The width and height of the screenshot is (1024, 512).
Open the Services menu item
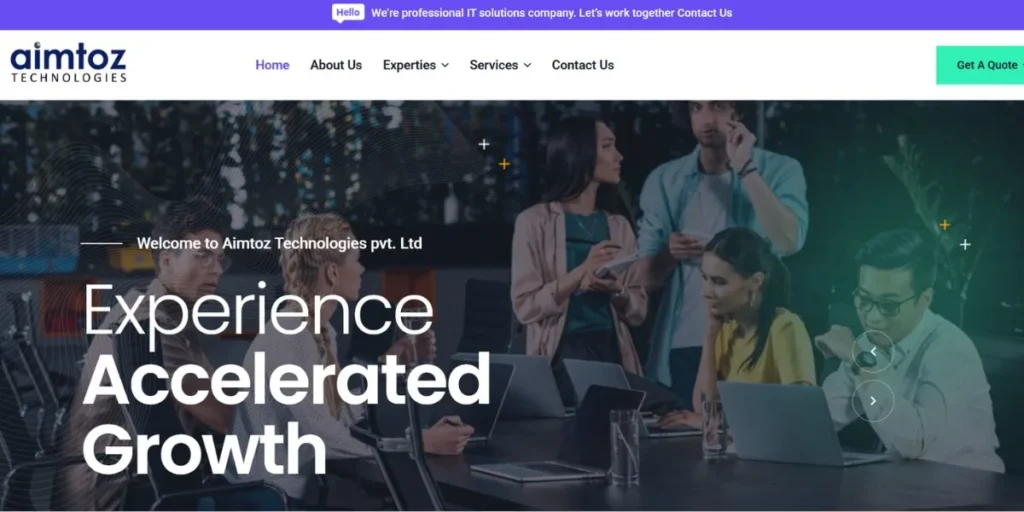click(494, 65)
